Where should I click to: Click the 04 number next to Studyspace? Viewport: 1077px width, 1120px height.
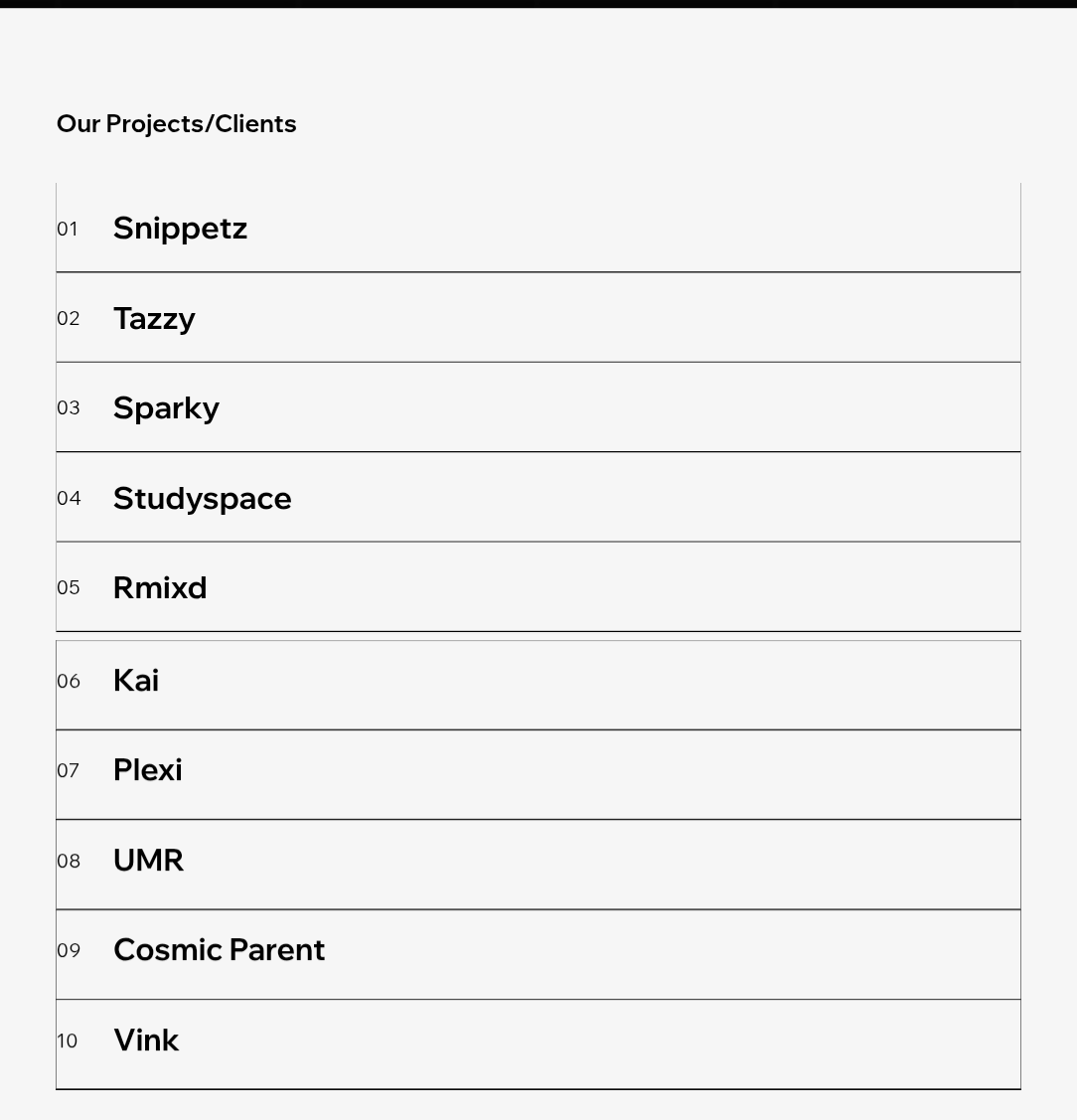(68, 498)
